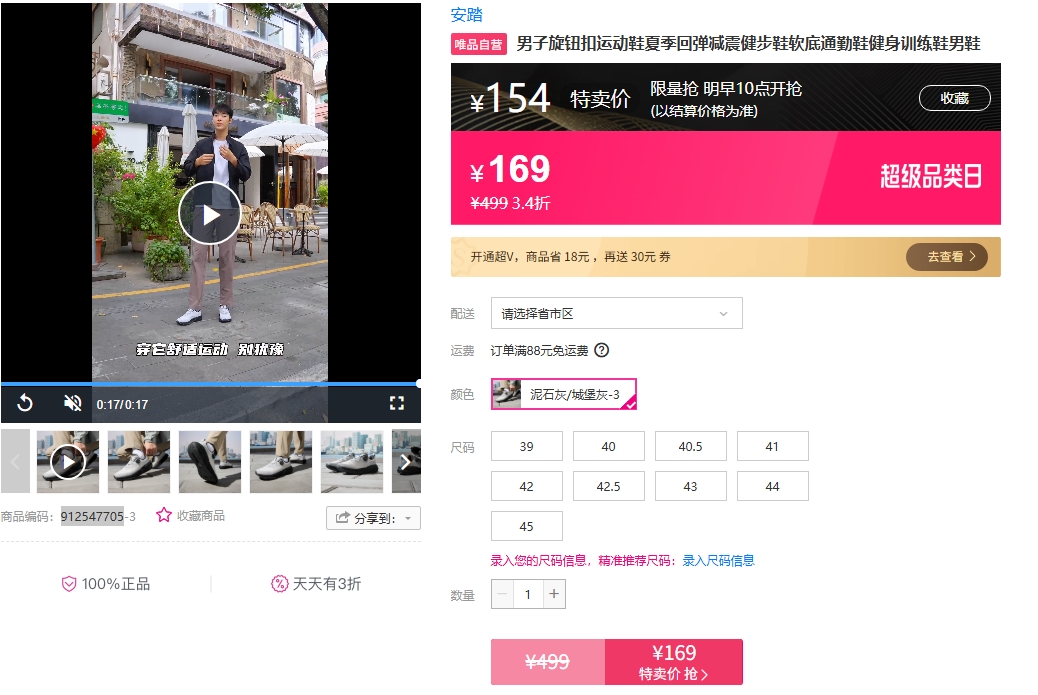The height and width of the screenshot is (695, 1038).
Task: Choose size 42
Action: [x=527, y=486]
